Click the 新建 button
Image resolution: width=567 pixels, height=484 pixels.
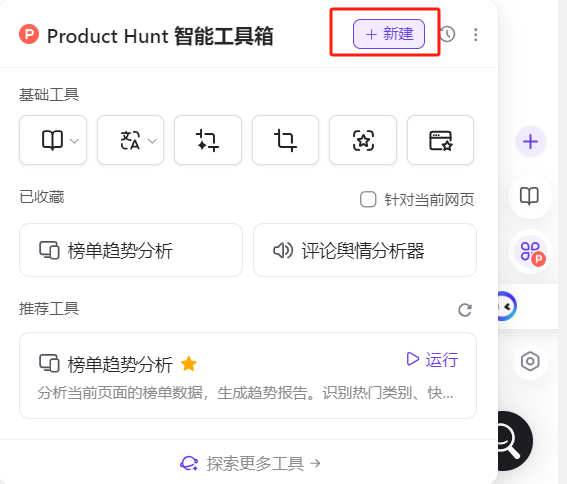pos(389,34)
